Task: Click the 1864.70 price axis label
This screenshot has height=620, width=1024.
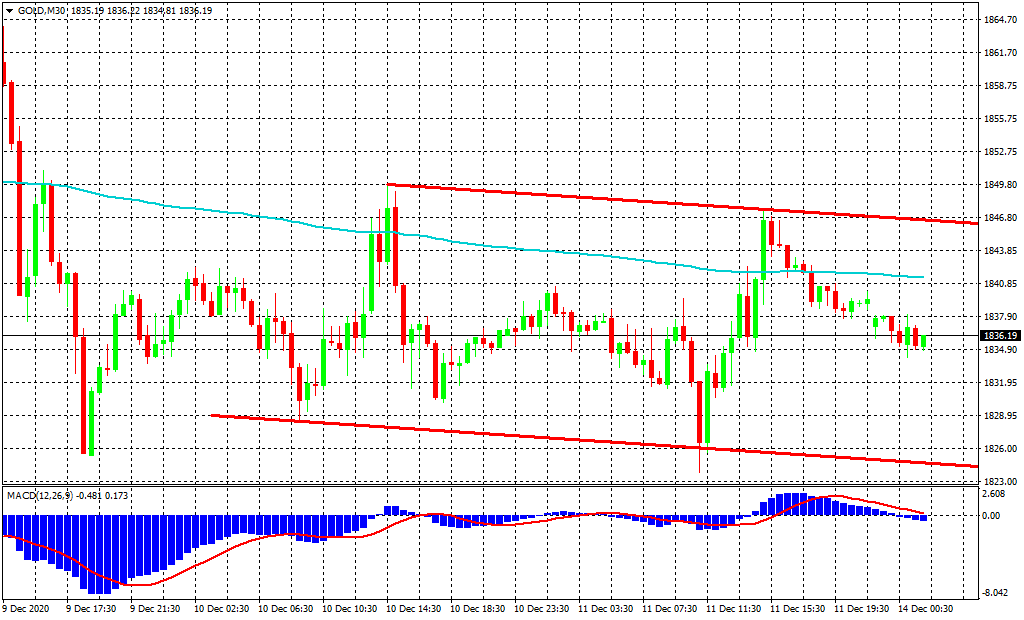Action: pyautogui.click(x=1000, y=20)
